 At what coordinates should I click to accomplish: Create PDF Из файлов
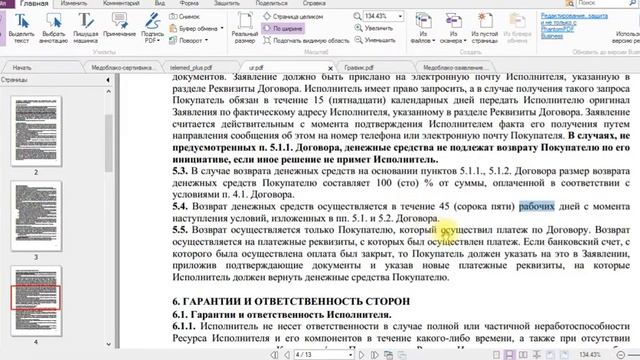[x=423, y=28]
